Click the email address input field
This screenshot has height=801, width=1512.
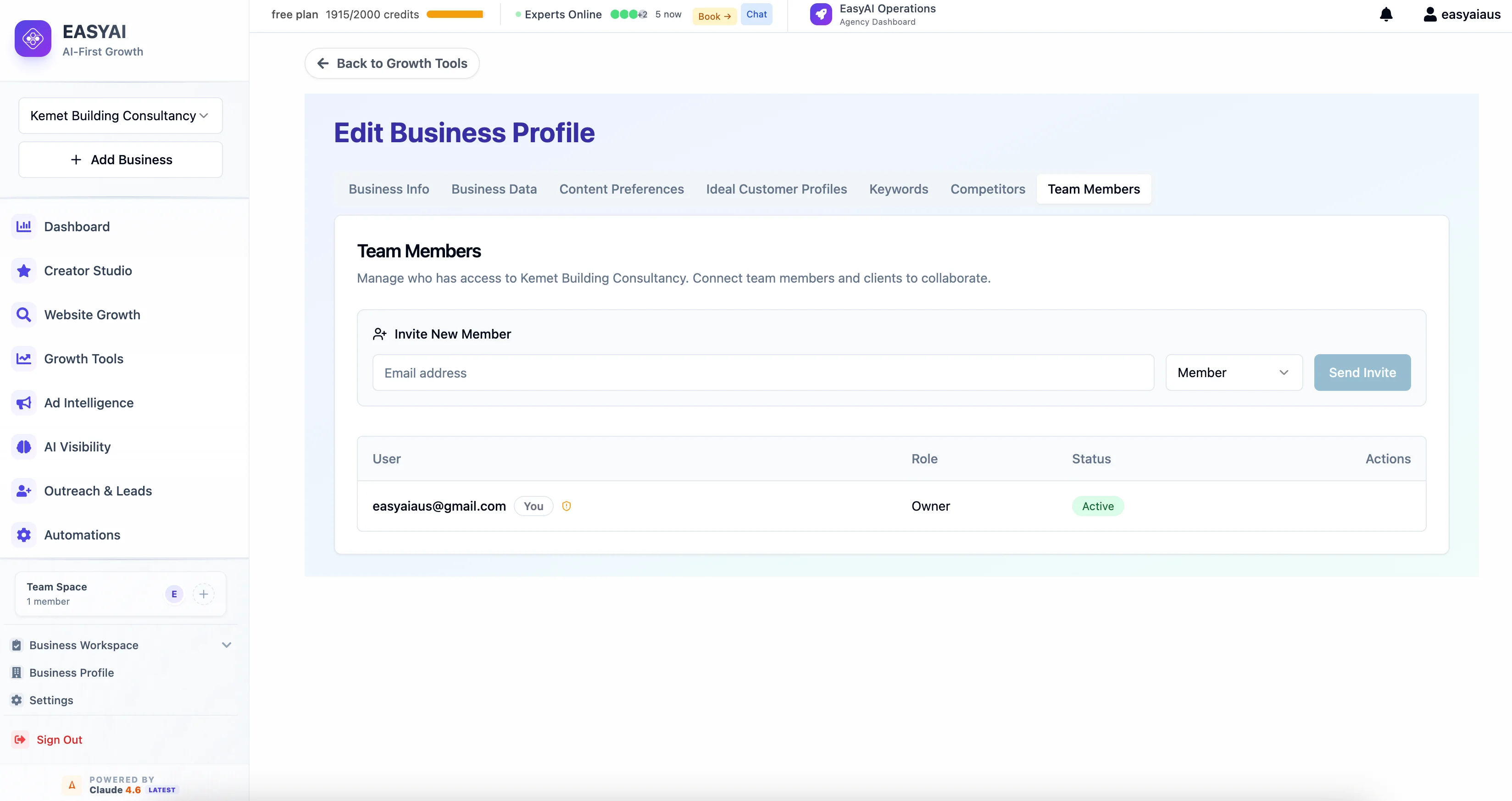click(x=763, y=372)
